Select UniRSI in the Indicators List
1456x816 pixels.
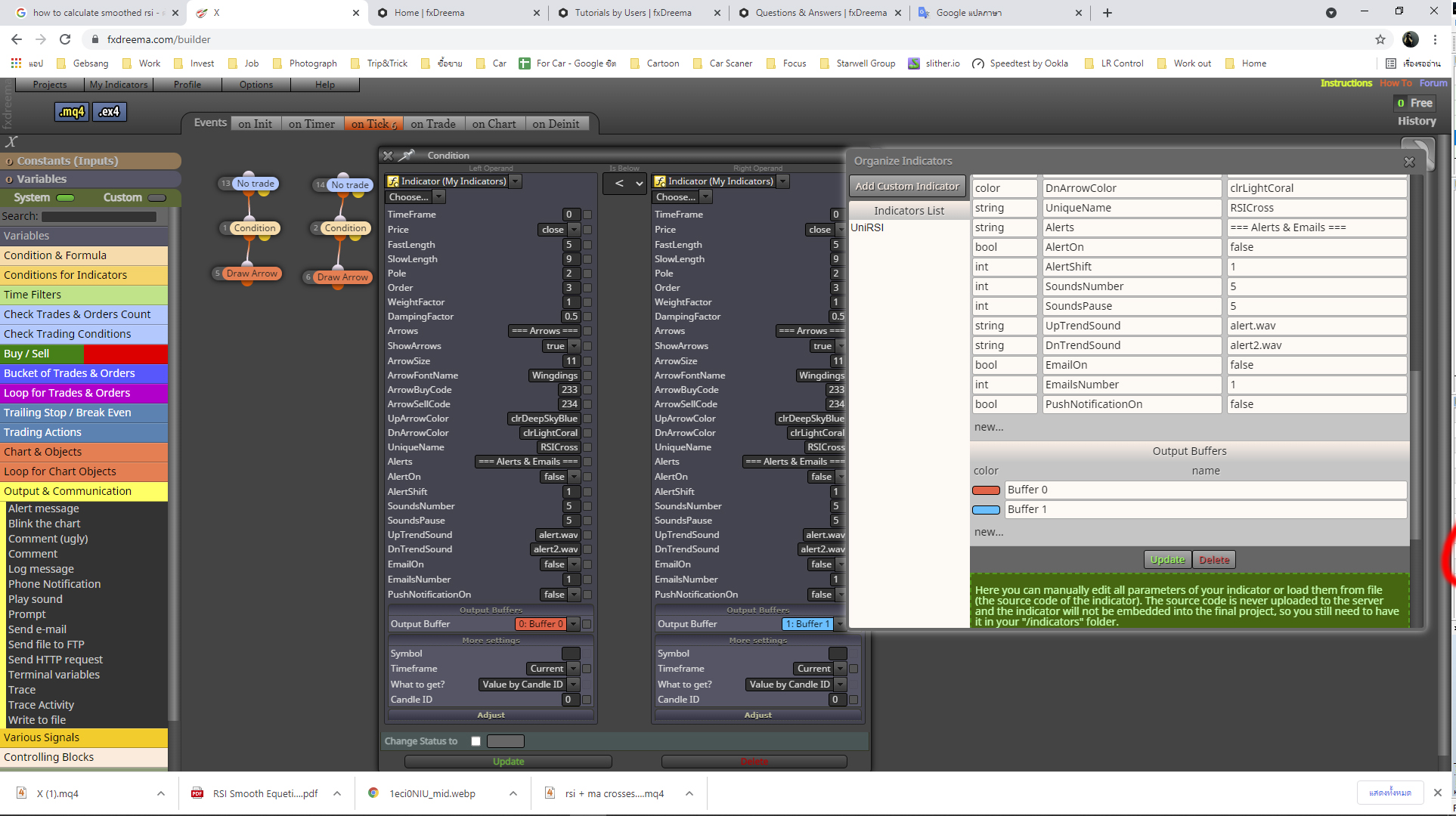point(867,227)
